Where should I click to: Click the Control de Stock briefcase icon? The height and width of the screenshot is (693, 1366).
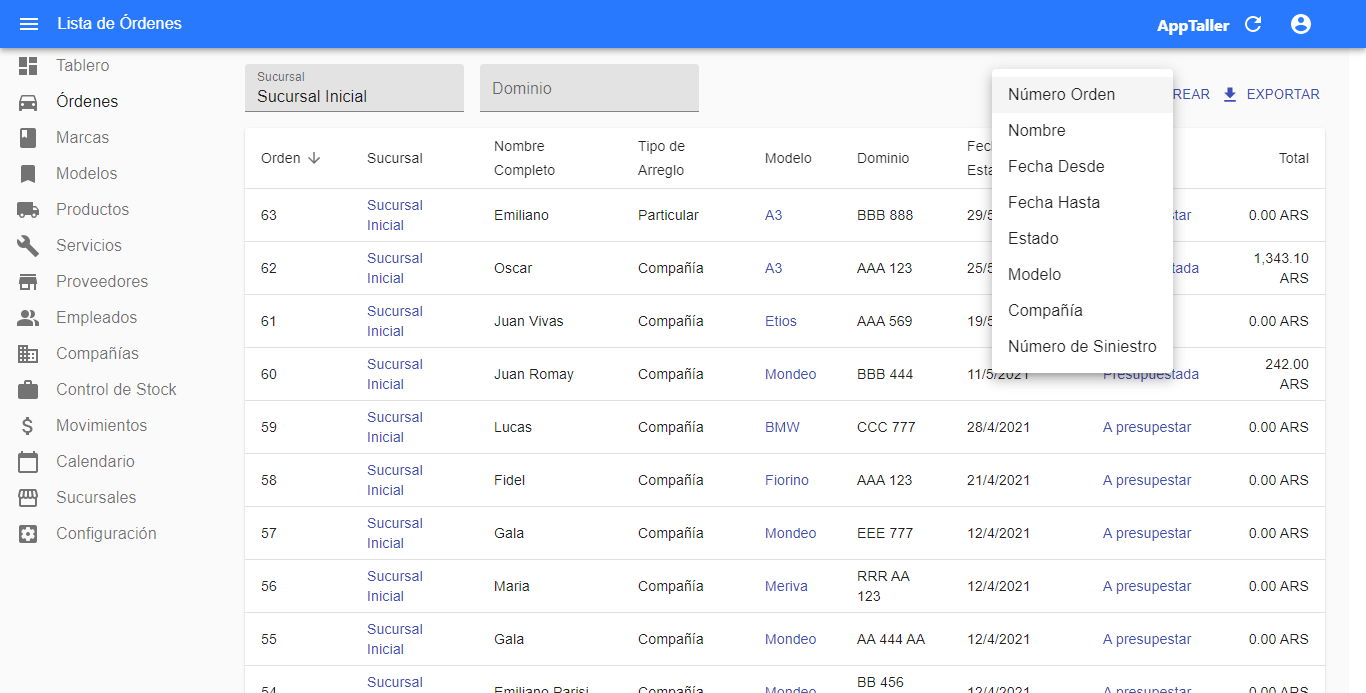pyautogui.click(x=28, y=390)
